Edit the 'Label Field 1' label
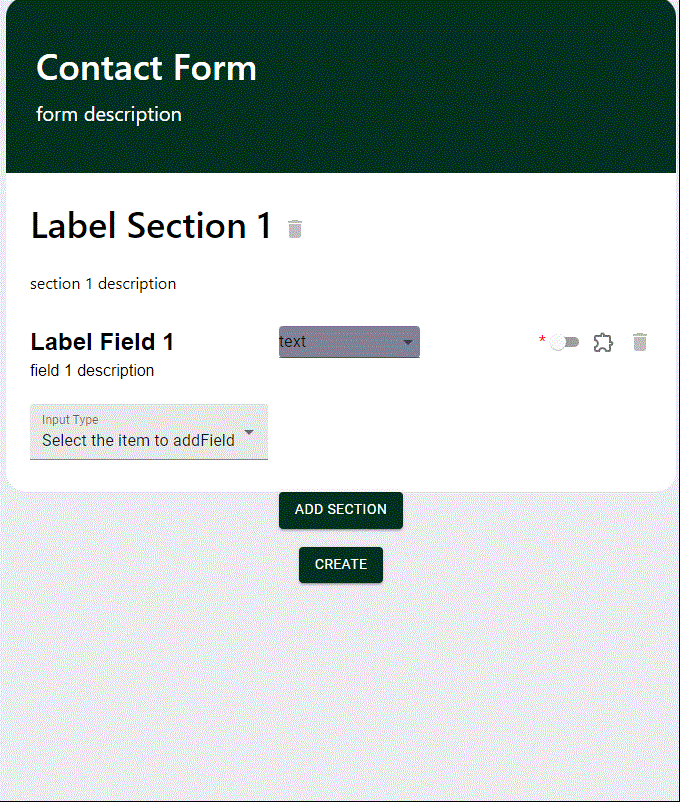The width and height of the screenshot is (680, 802). [102, 342]
